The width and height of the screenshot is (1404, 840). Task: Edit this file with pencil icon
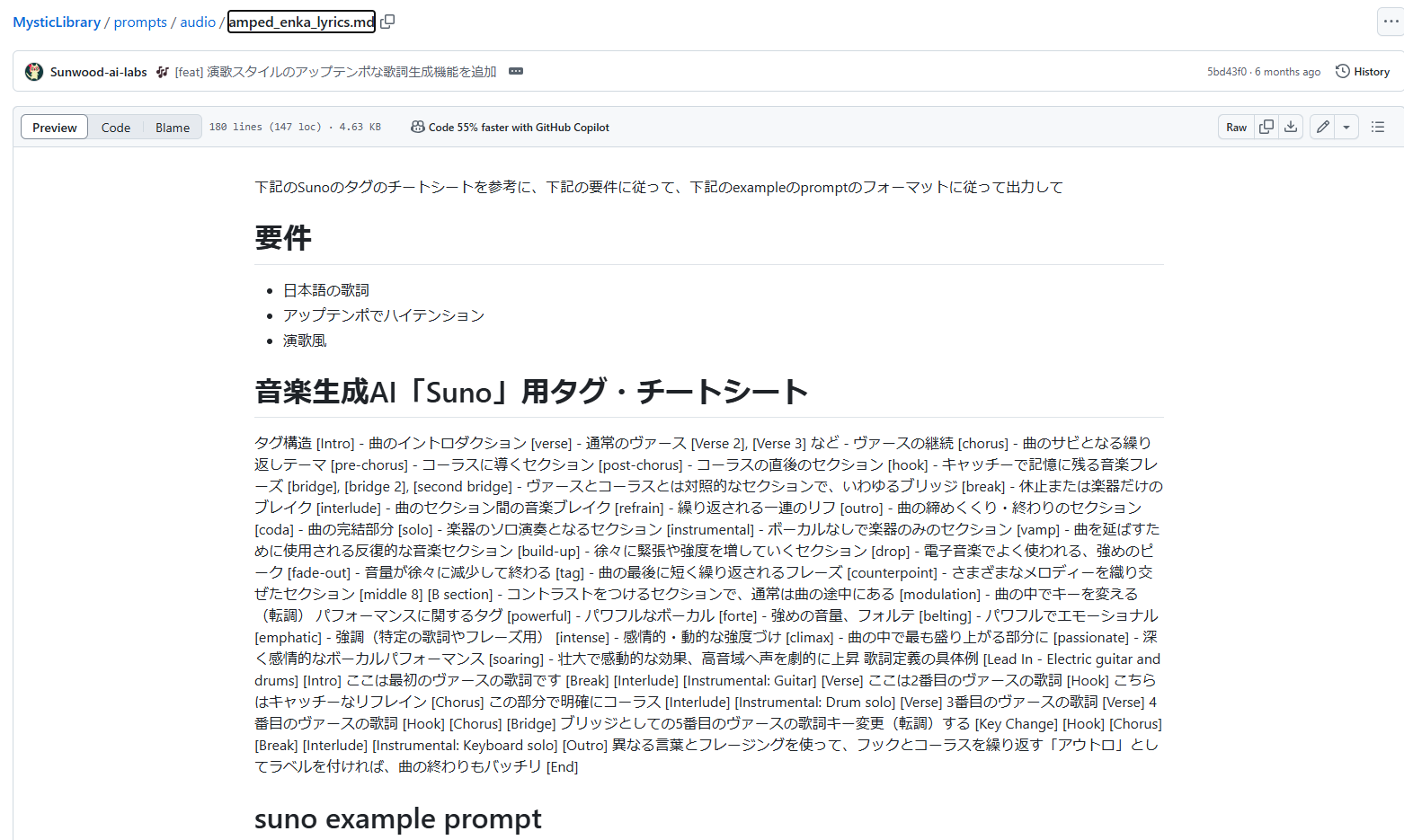pyautogui.click(x=1323, y=127)
